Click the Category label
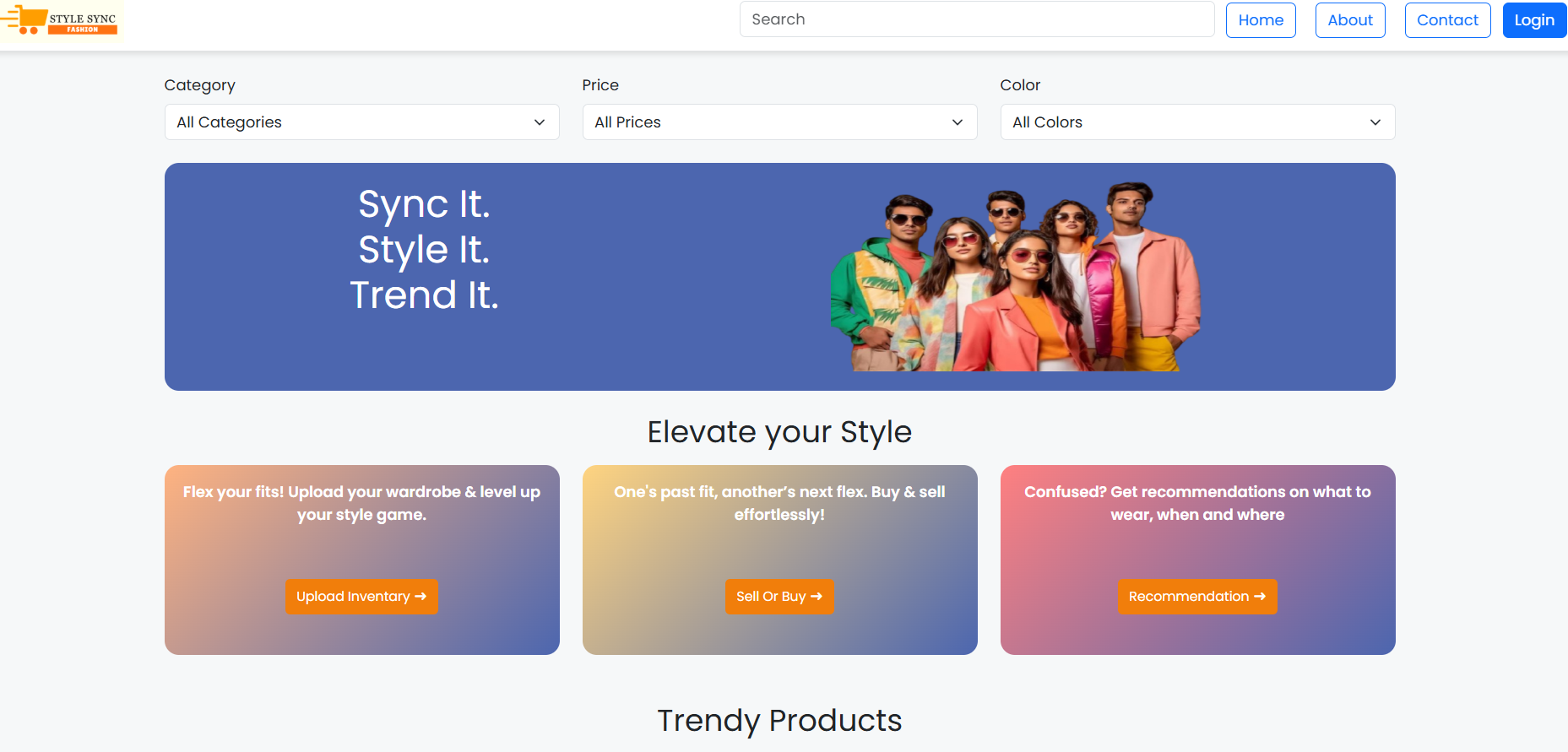Image resolution: width=1568 pixels, height=752 pixels. point(200,85)
